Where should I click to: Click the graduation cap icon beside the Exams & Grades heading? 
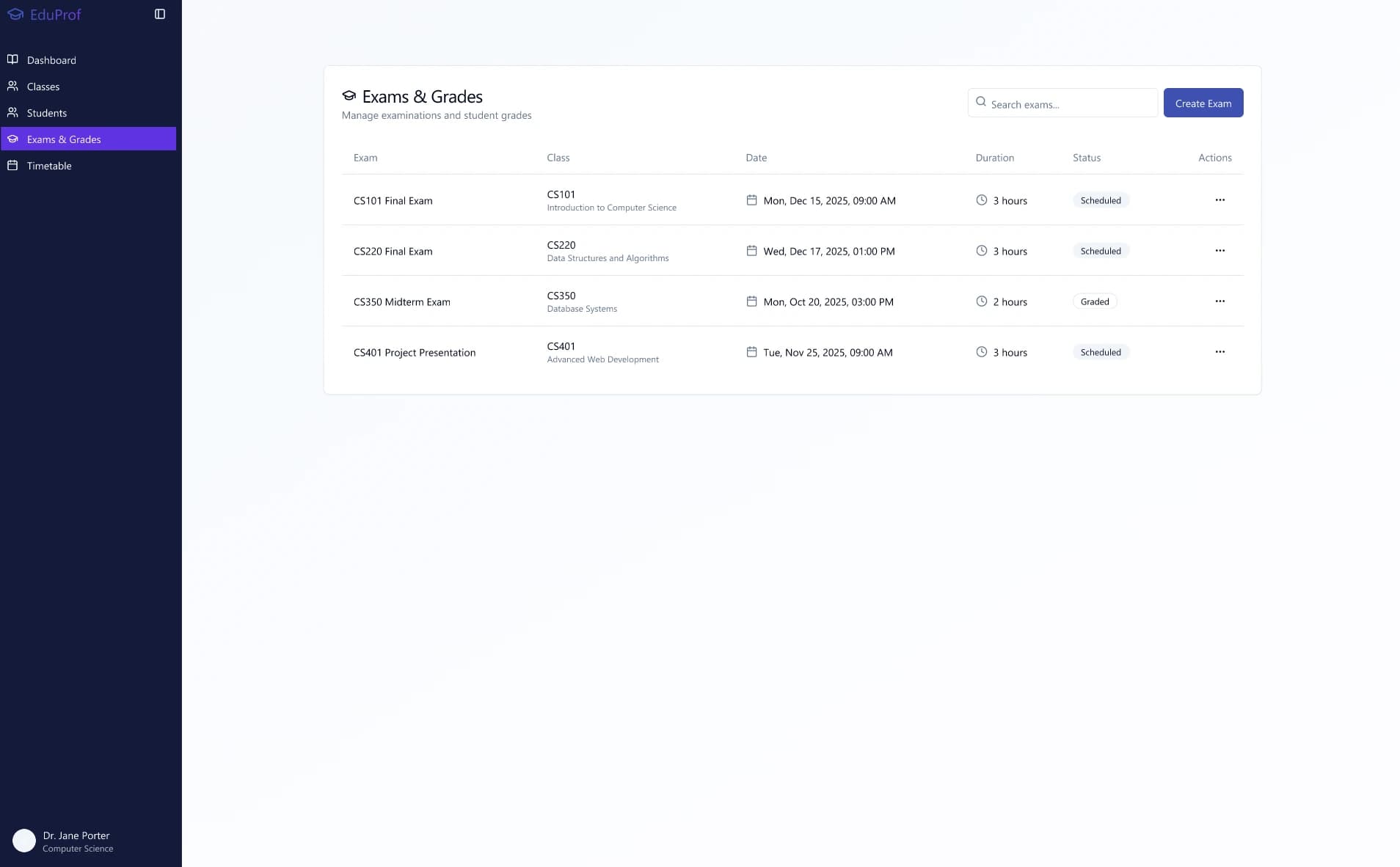(349, 96)
